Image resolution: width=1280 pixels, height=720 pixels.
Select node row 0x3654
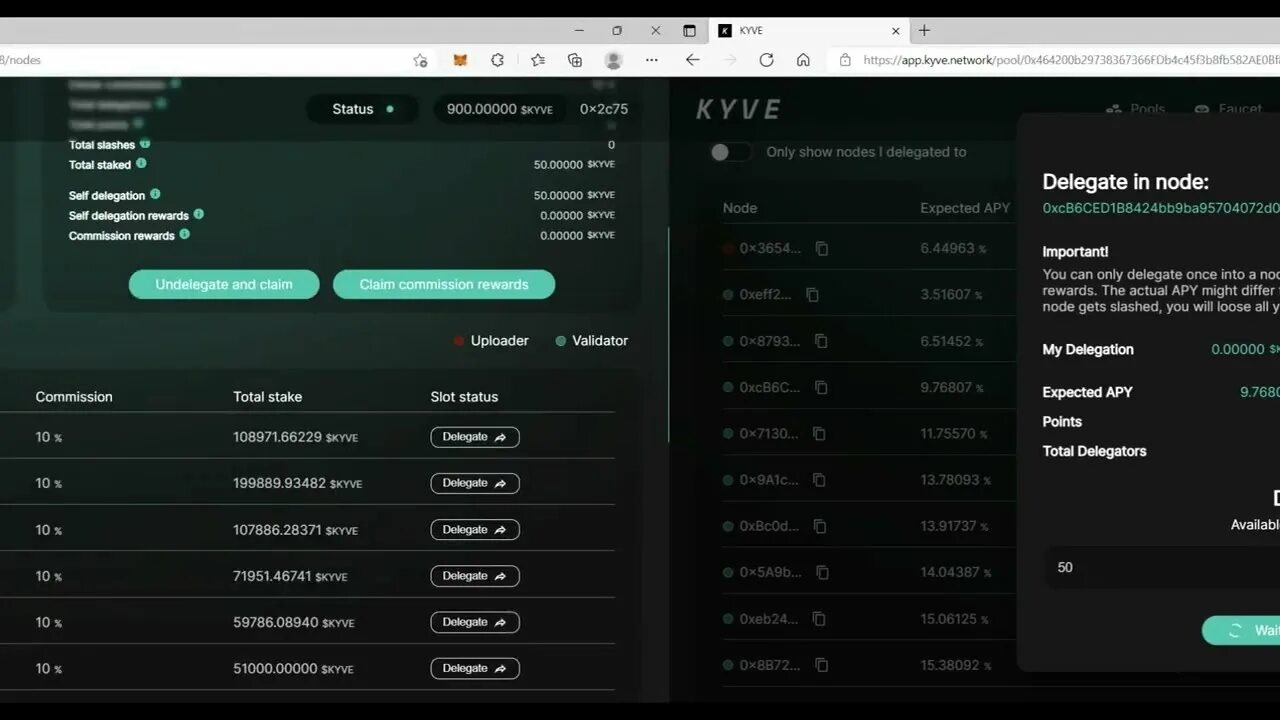pos(867,248)
